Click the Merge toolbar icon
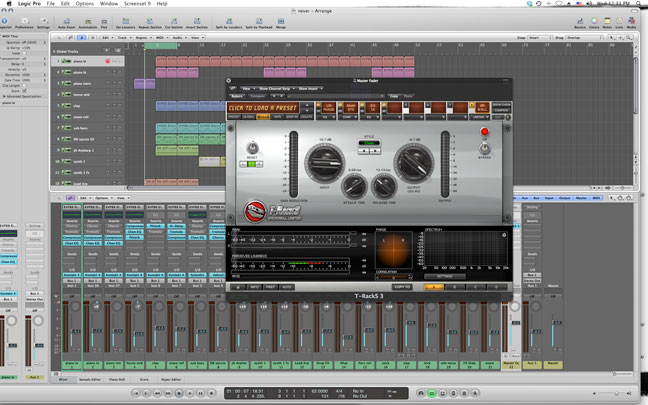Image resolution: width=648 pixels, height=405 pixels. (x=281, y=21)
